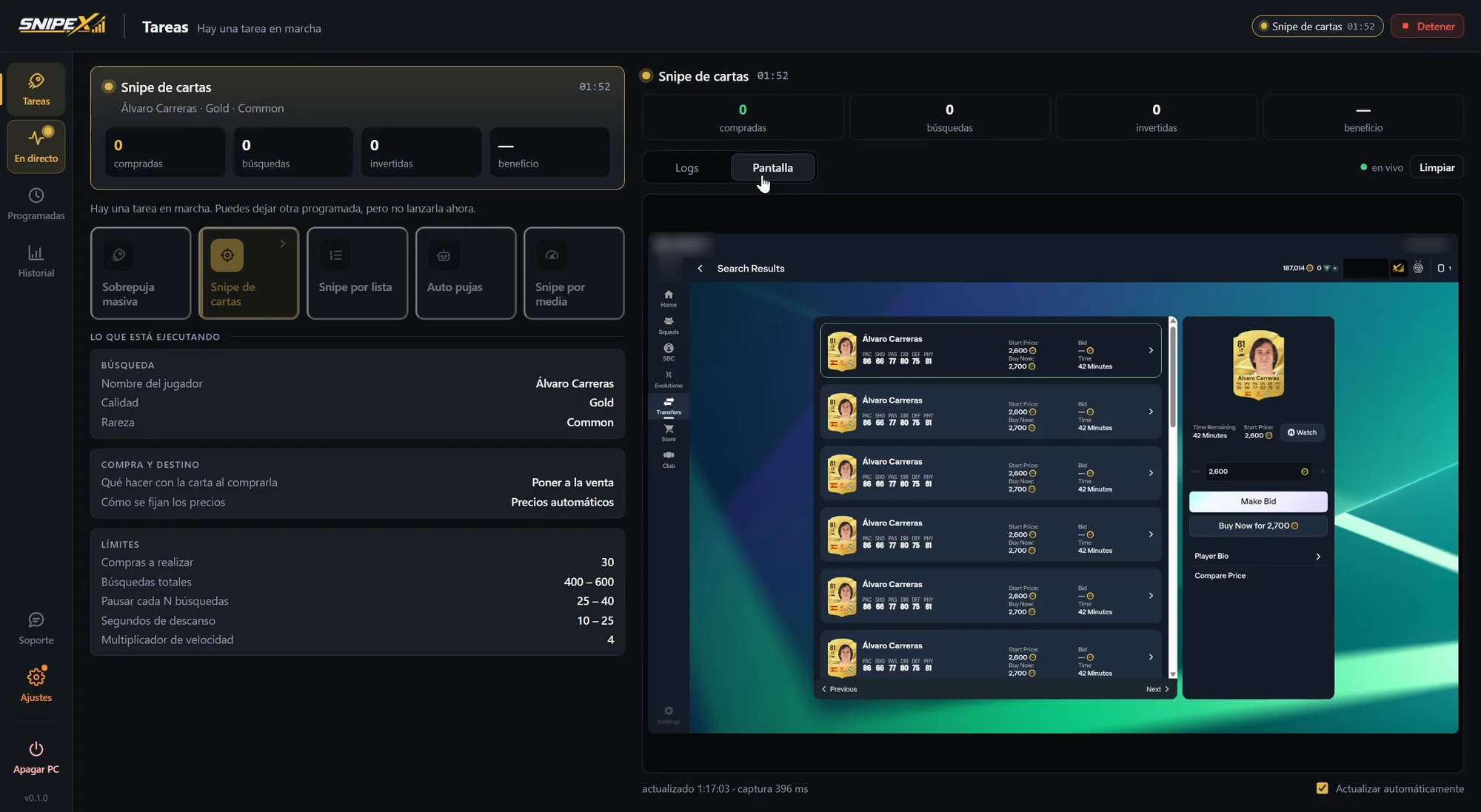Expand first Álvaro Carreras listing chevron
Viewport: 1481px width, 812px height.
(x=1151, y=350)
